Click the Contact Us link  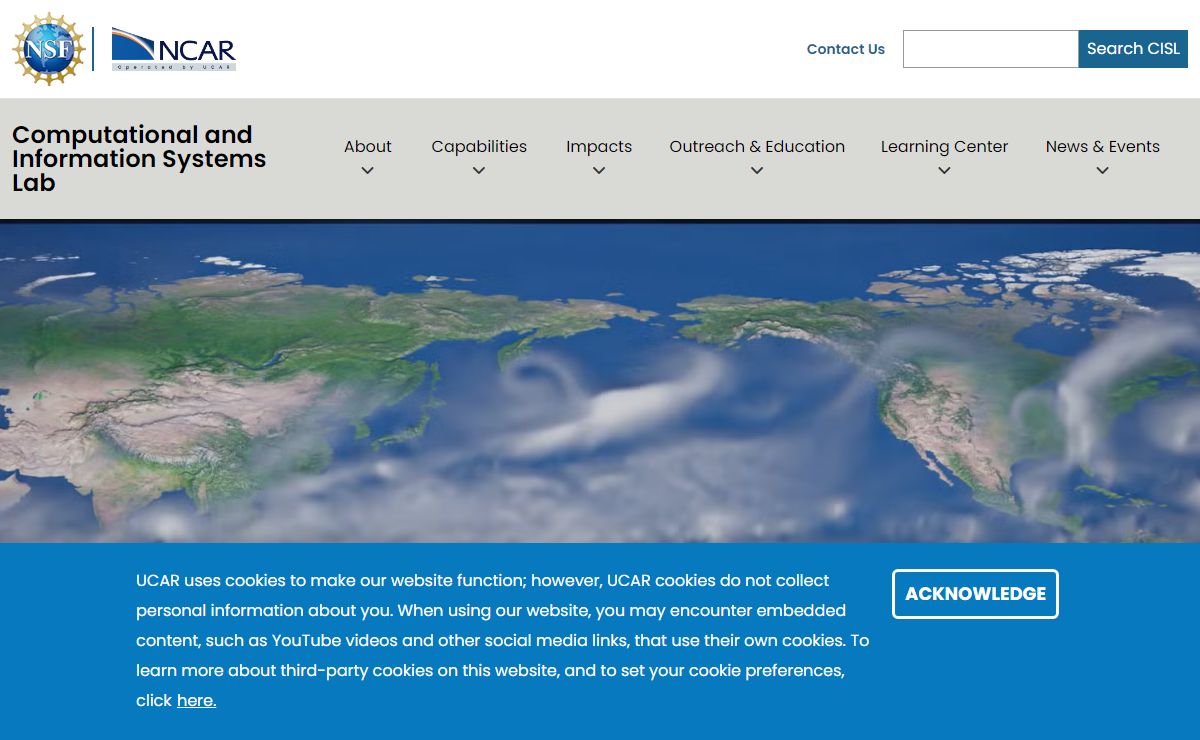pyautogui.click(x=846, y=49)
